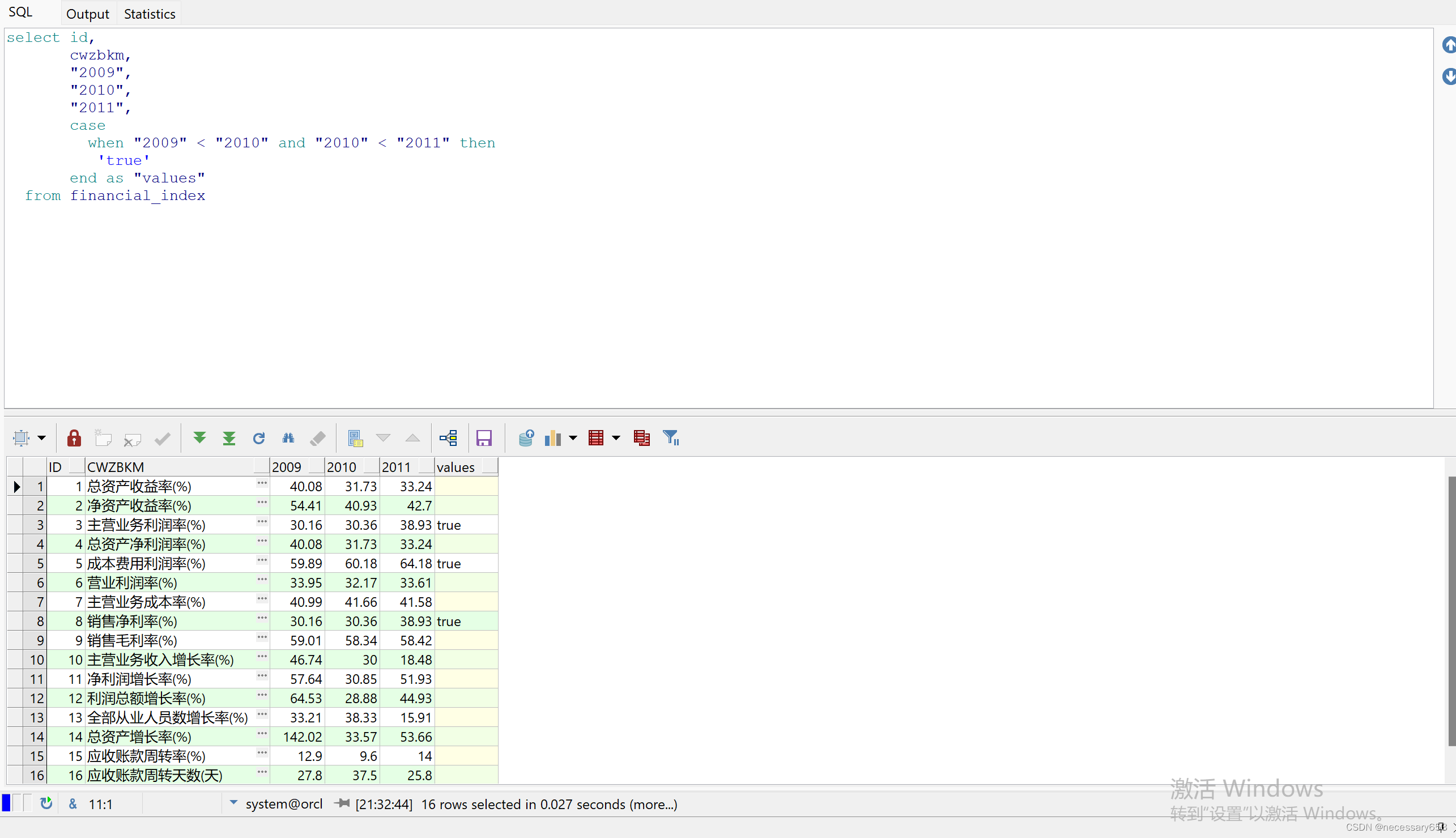Open ellipsis editor for 成本费用利润率(%) cell
The height and width of the screenshot is (838, 1456).
[x=262, y=560]
